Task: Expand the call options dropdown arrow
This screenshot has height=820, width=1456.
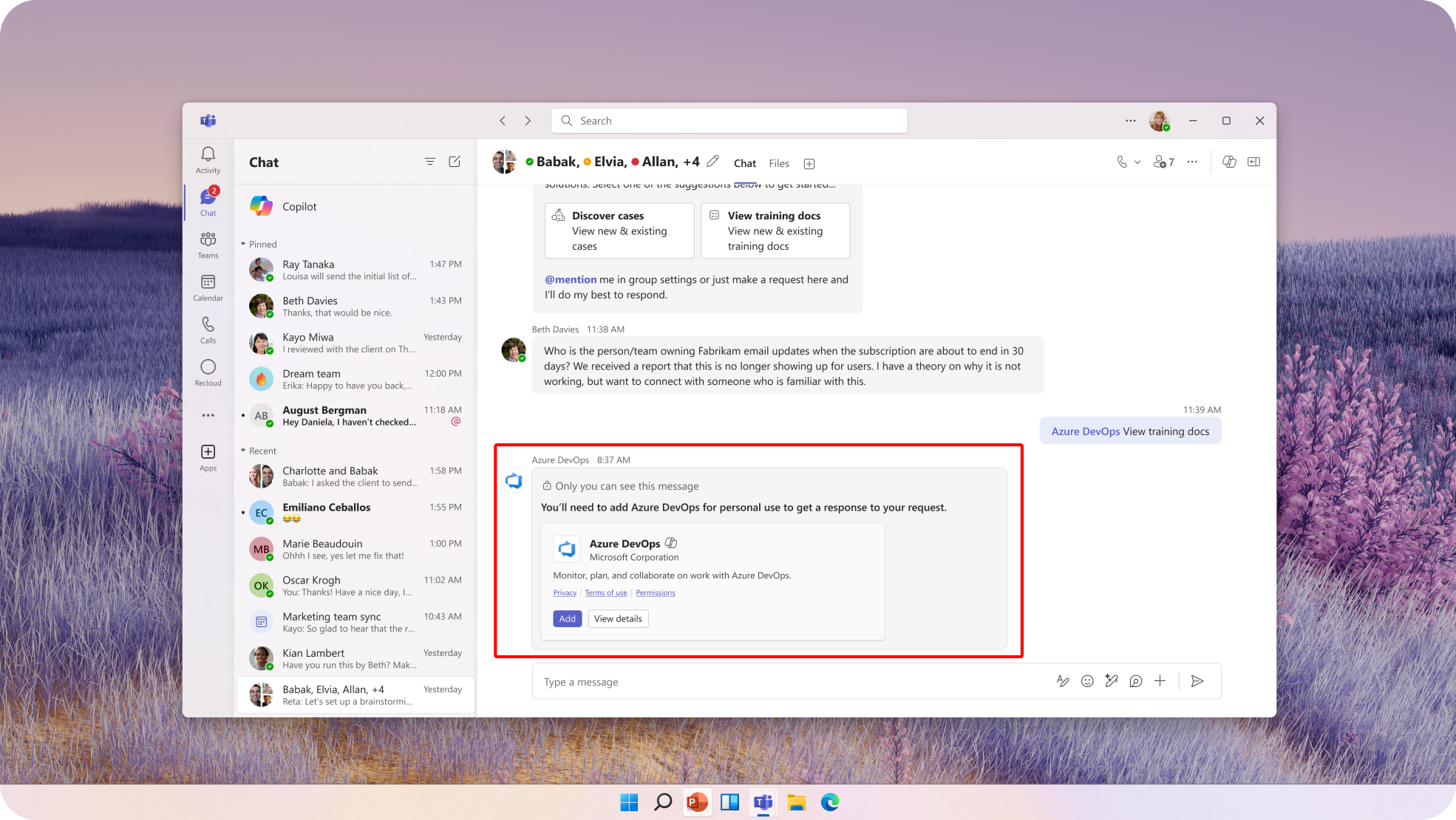Action: tap(1137, 162)
